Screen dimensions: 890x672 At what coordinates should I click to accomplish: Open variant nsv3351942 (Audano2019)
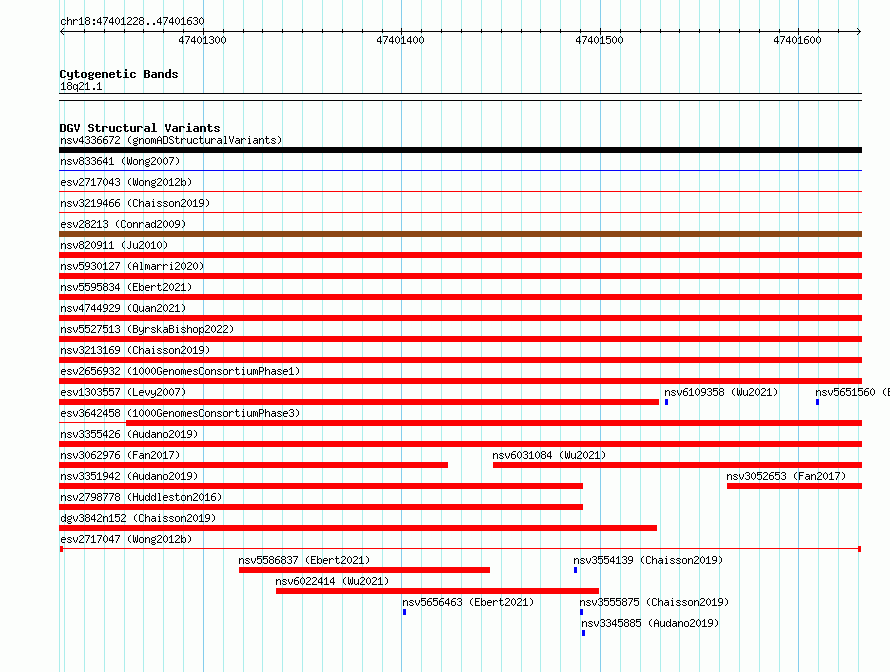129,476
